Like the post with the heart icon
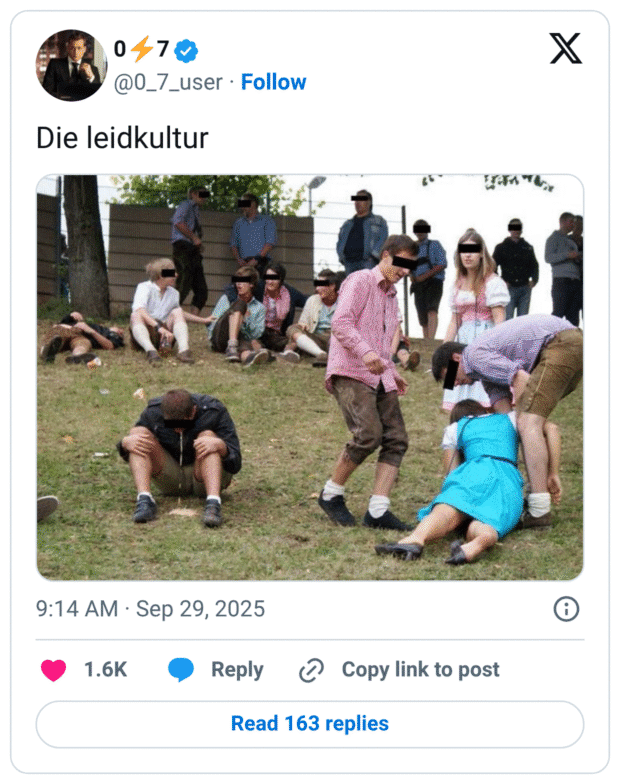This screenshot has height=784, width=620. 53,670
